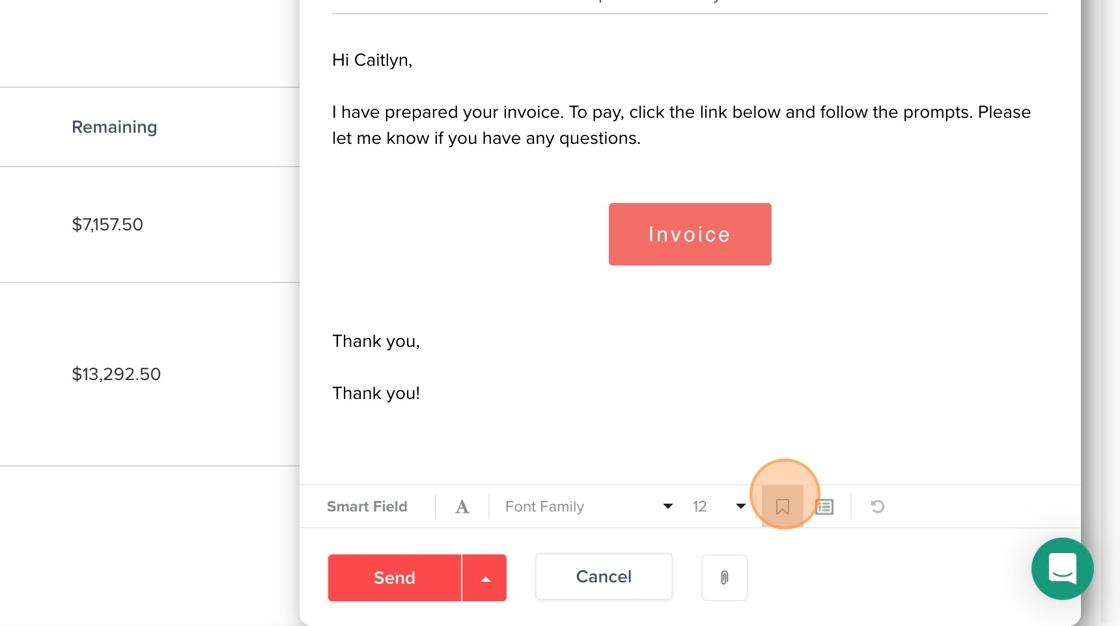Attach a file using the paperclip button
This screenshot has width=1120, height=626.
click(724, 577)
